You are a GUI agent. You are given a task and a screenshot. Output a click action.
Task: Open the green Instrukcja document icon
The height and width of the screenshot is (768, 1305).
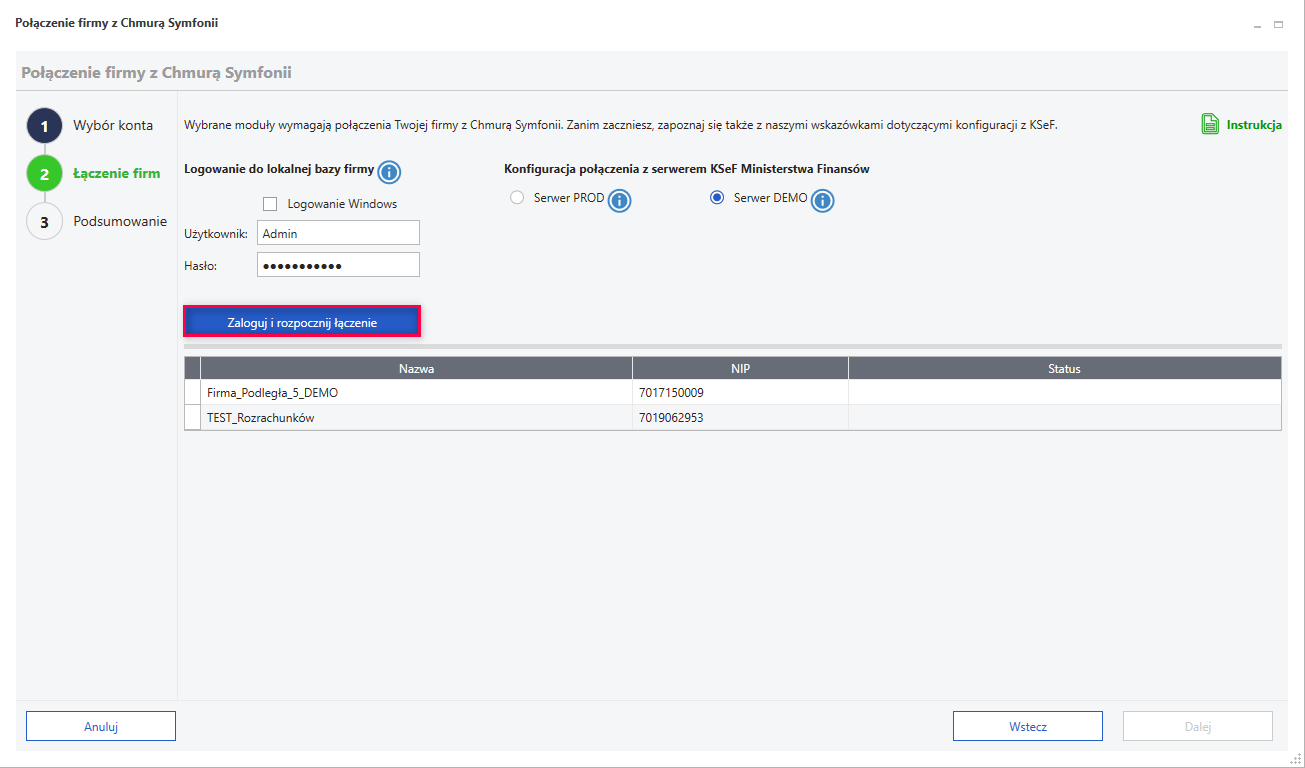tap(1210, 125)
